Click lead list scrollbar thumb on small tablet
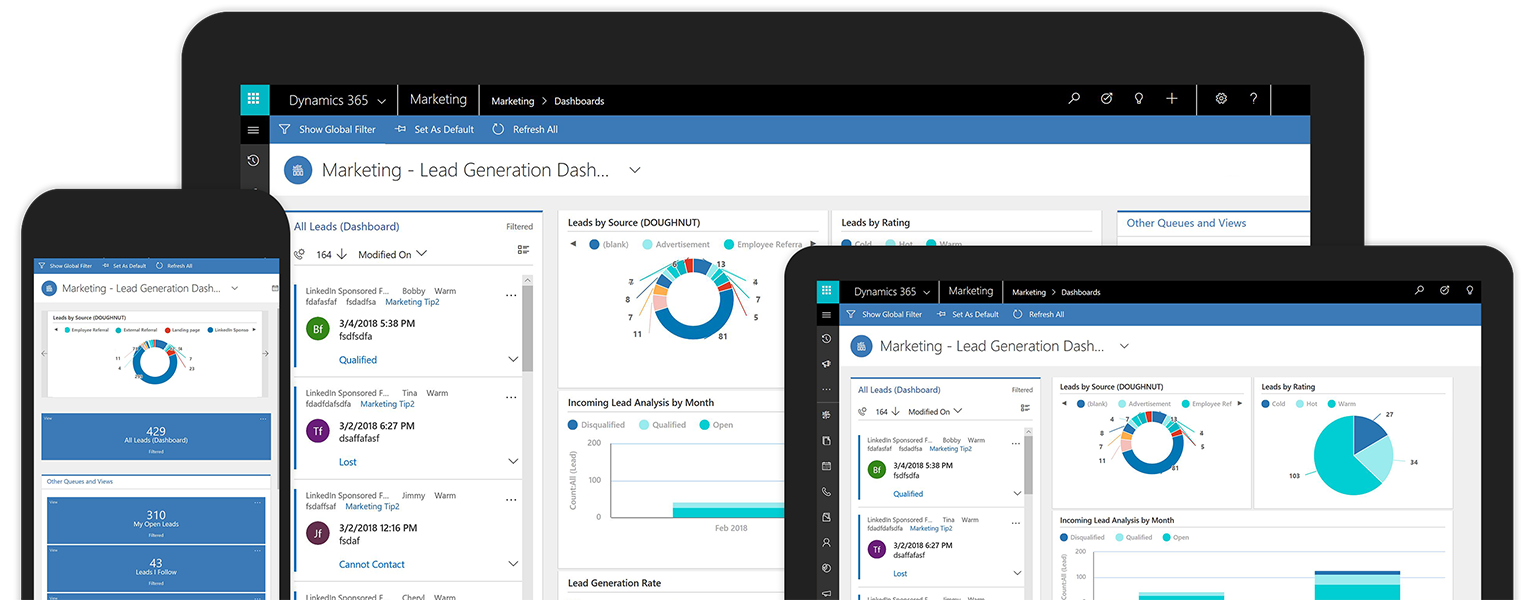Image resolution: width=1534 pixels, height=600 pixels. [1028, 464]
